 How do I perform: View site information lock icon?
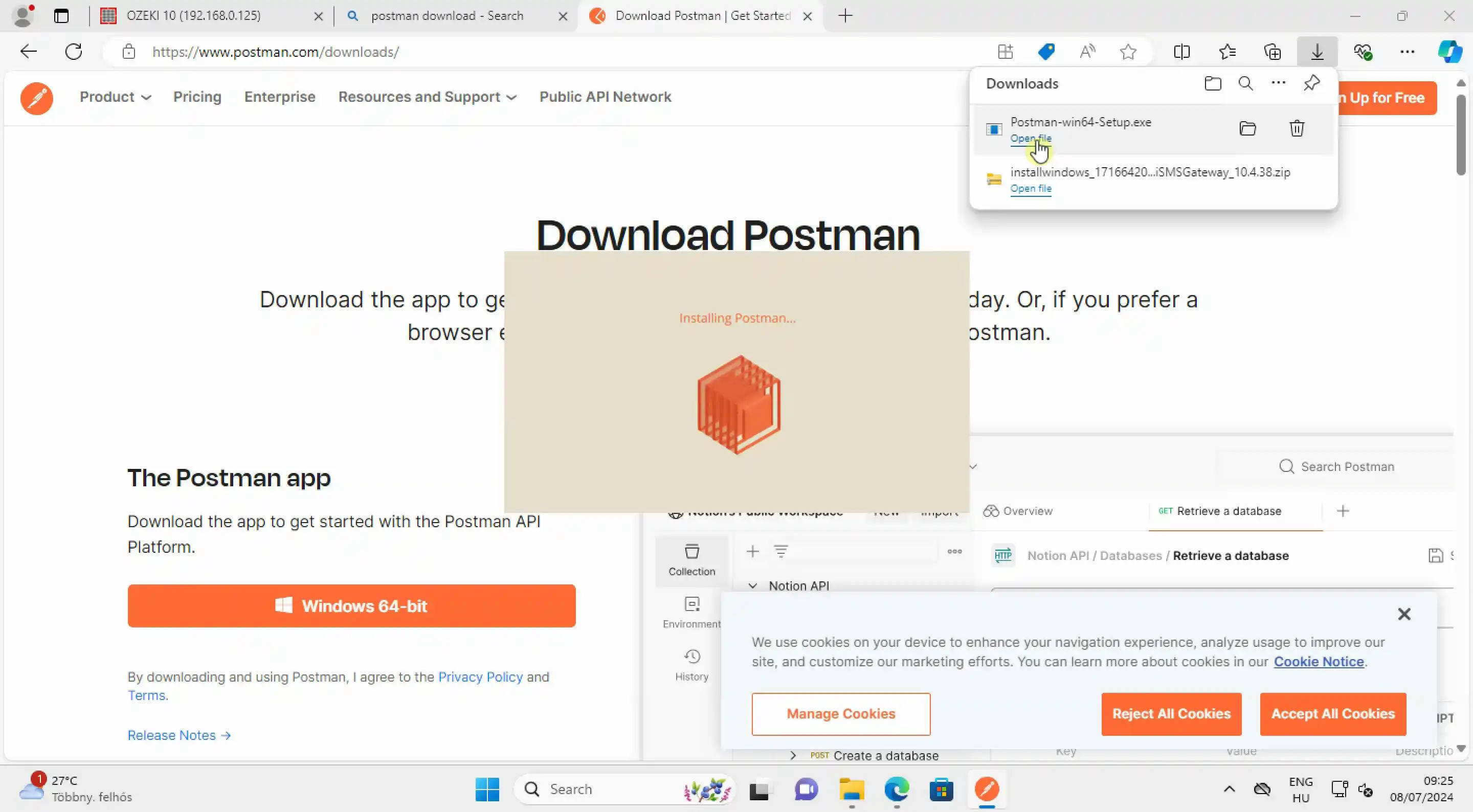pos(129,52)
